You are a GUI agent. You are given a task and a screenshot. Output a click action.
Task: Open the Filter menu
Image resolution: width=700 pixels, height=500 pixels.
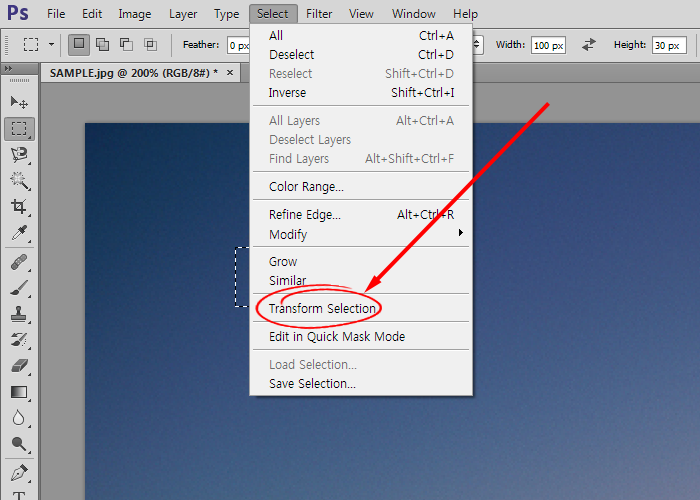click(x=319, y=14)
